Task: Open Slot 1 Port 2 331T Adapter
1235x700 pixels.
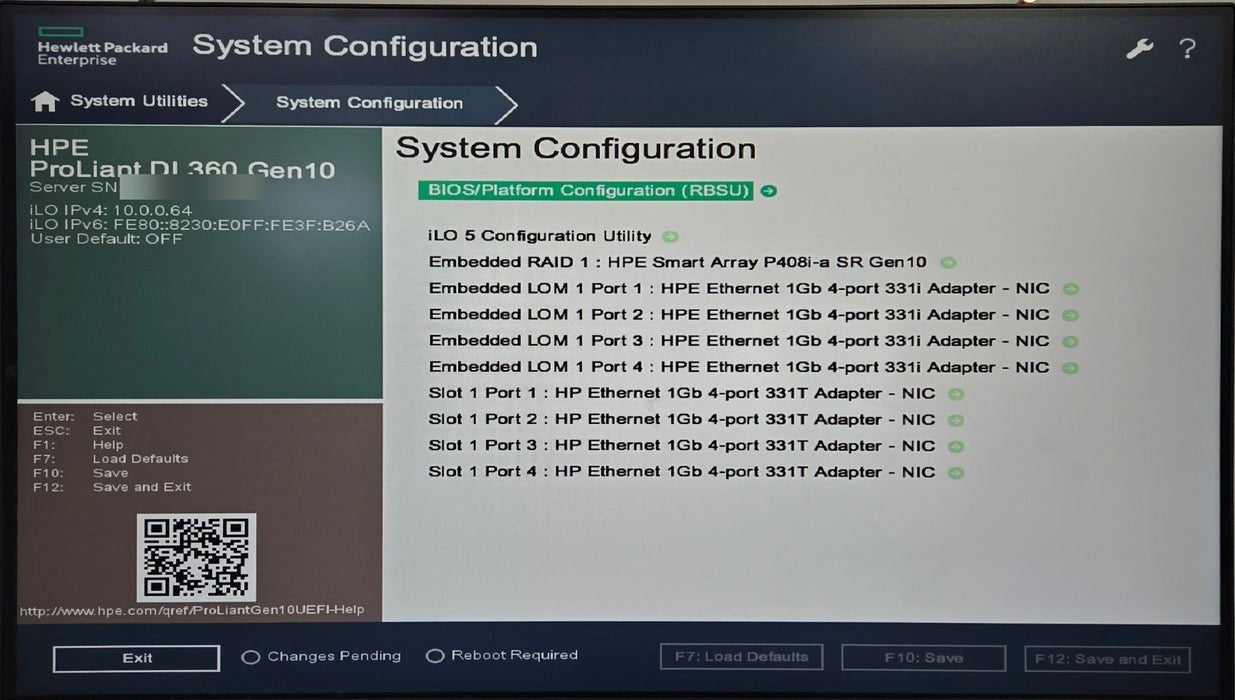Action: coord(682,419)
